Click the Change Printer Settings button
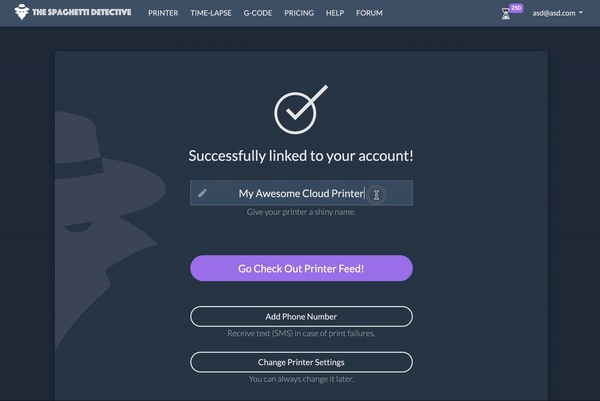The width and height of the screenshot is (600, 401). [x=301, y=362]
